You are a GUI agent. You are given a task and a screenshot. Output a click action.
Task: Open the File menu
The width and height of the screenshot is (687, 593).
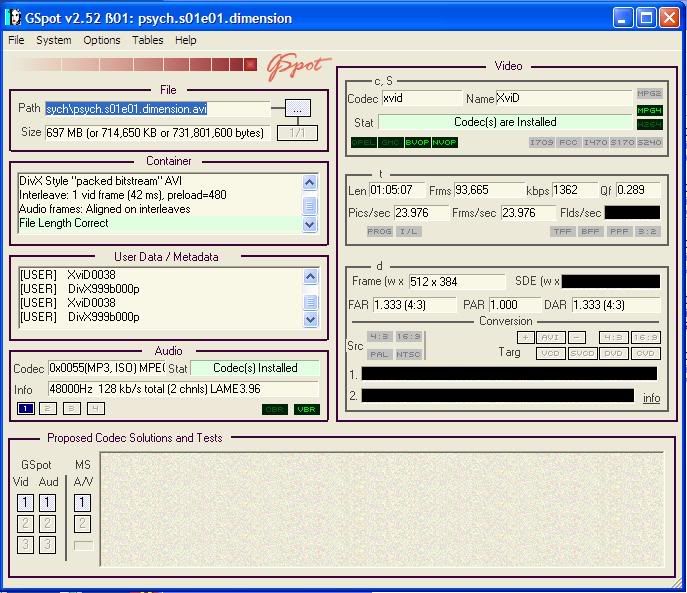tap(16, 40)
